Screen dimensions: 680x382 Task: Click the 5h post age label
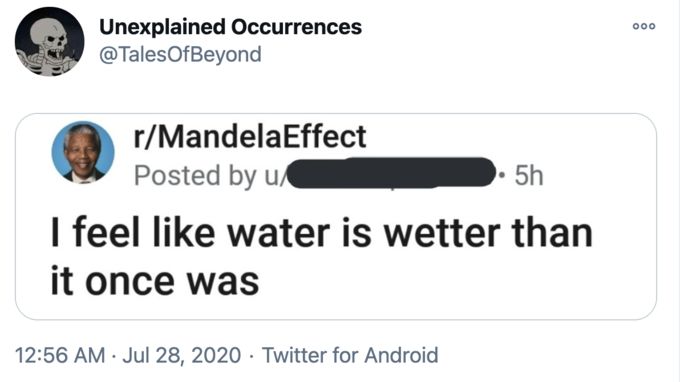click(x=529, y=176)
